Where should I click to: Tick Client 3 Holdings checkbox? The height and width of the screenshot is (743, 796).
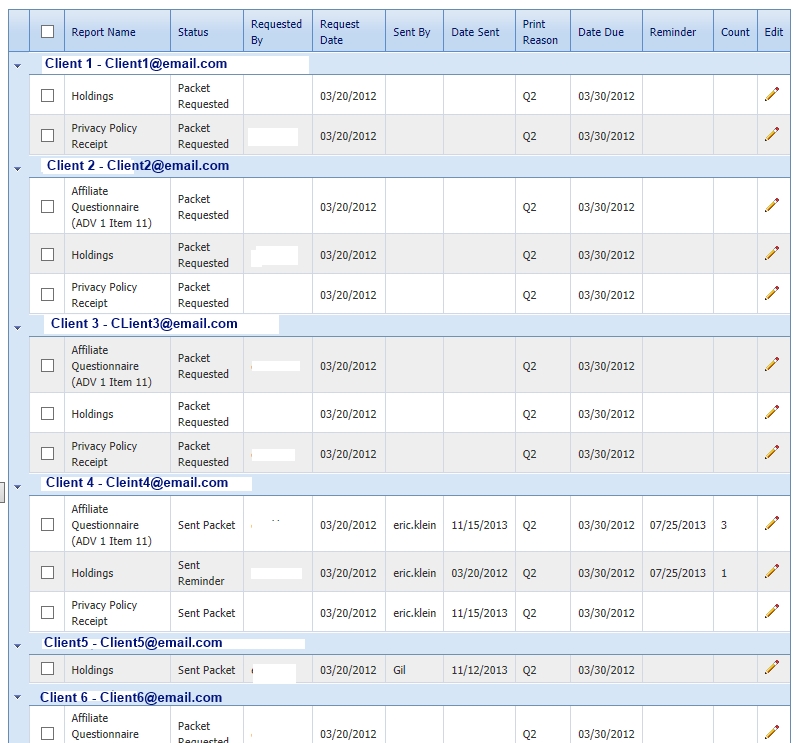47,413
